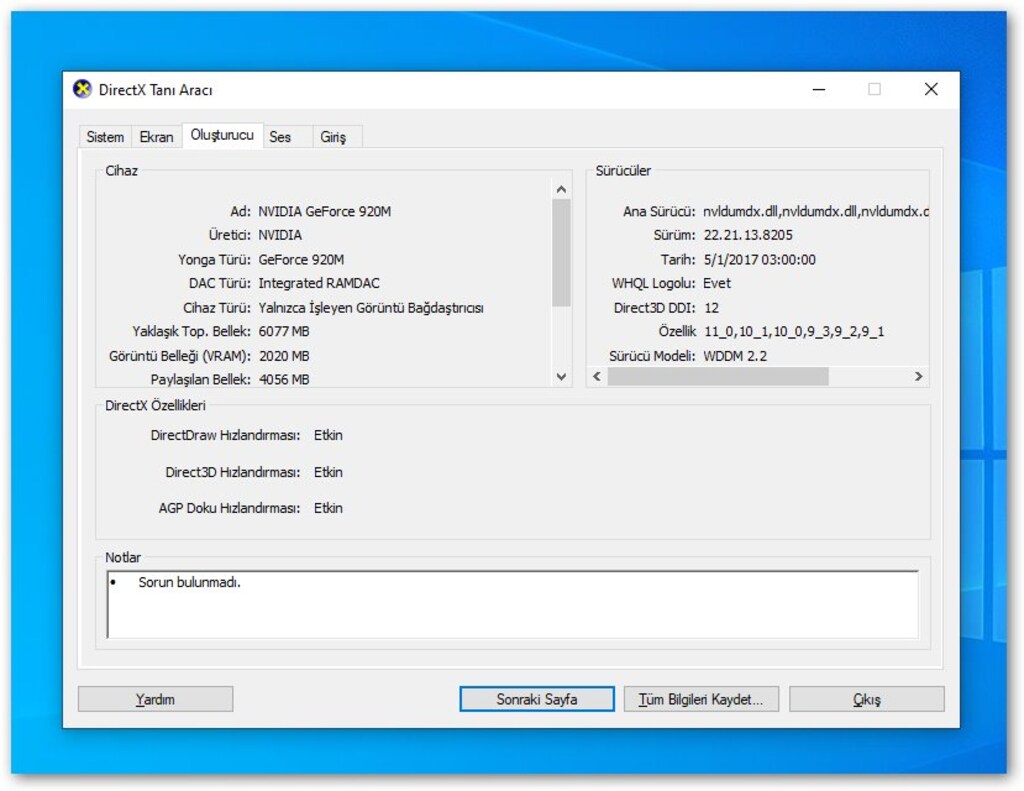
Task: Click the WDDM 2.2 driver model value
Action: point(735,356)
